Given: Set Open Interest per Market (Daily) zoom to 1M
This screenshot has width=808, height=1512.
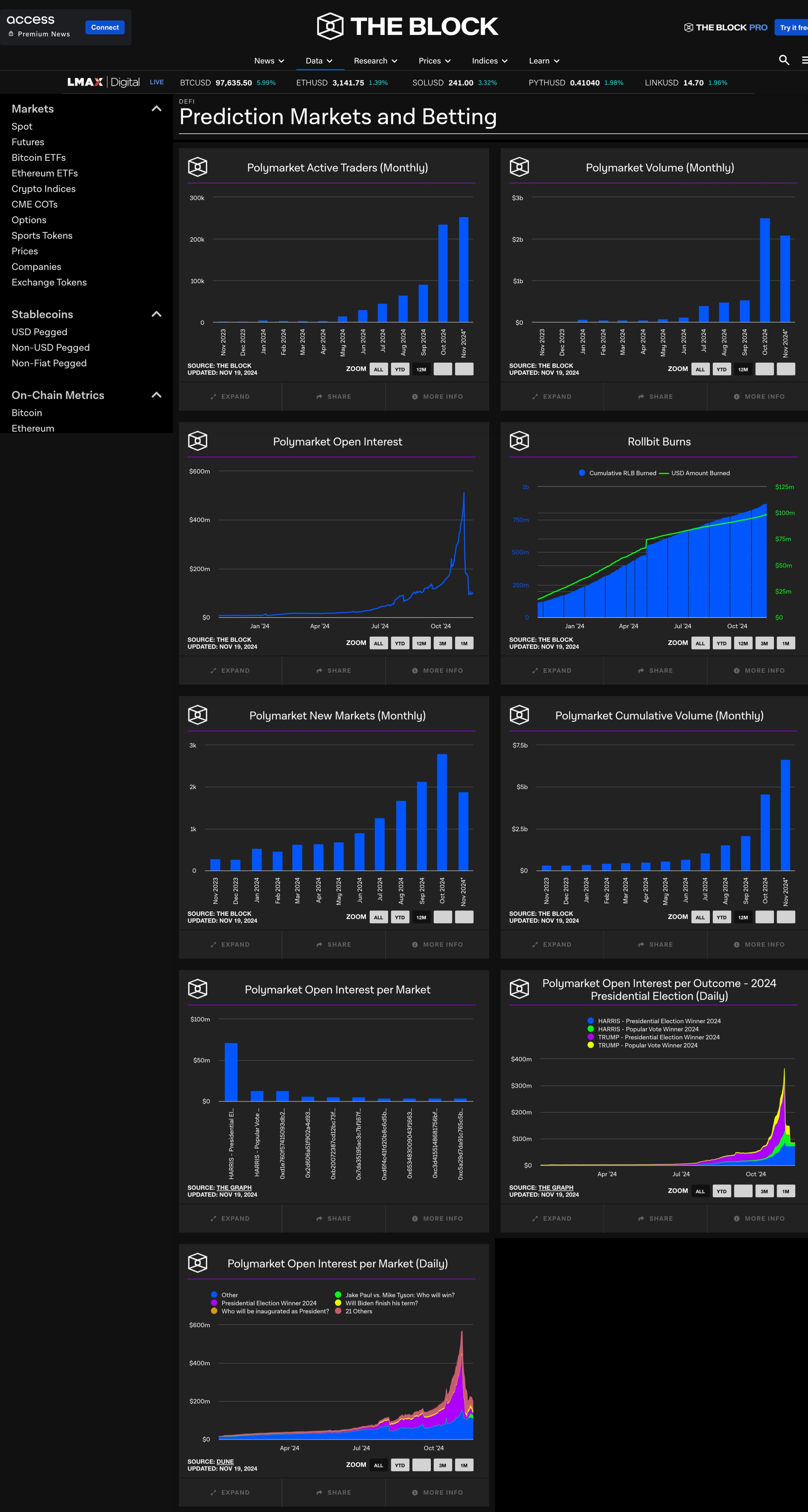Looking at the screenshot, I should point(464,1465).
